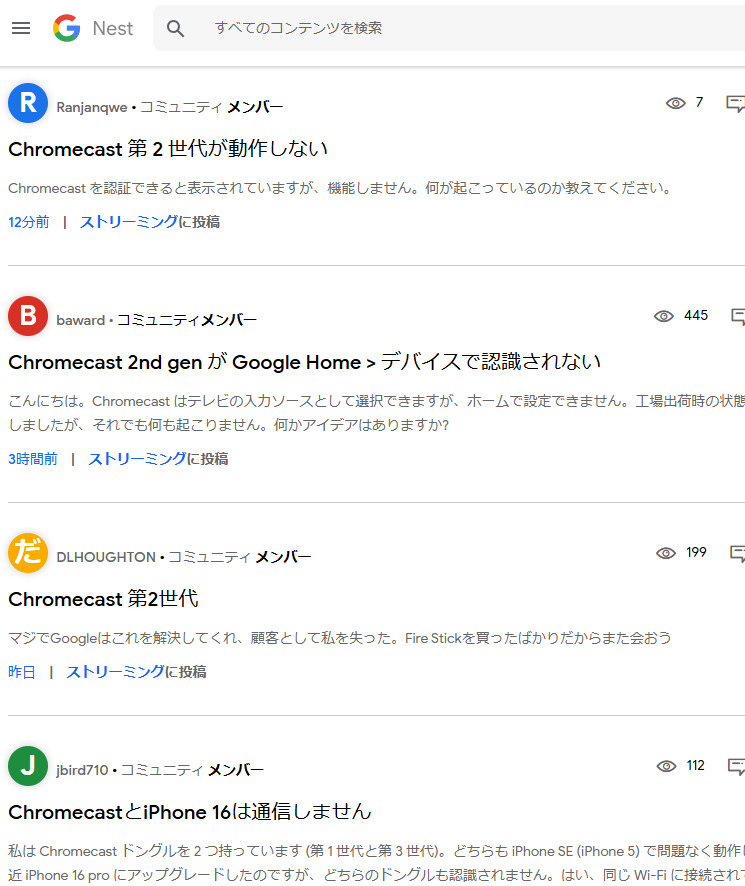Click Ranjanqwe's blue R avatar
Viewport: 745px width, 886px height.
tap(28, 103)
